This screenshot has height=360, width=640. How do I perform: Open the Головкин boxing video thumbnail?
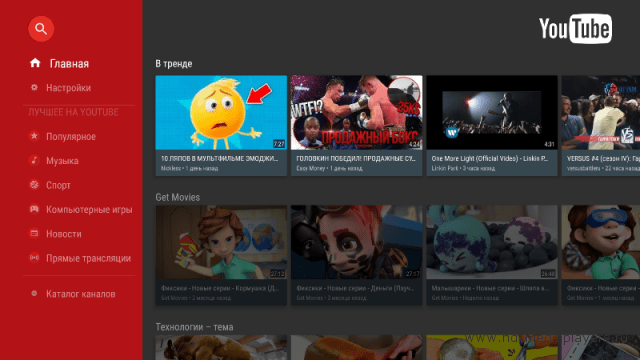[x=356, y=112]
